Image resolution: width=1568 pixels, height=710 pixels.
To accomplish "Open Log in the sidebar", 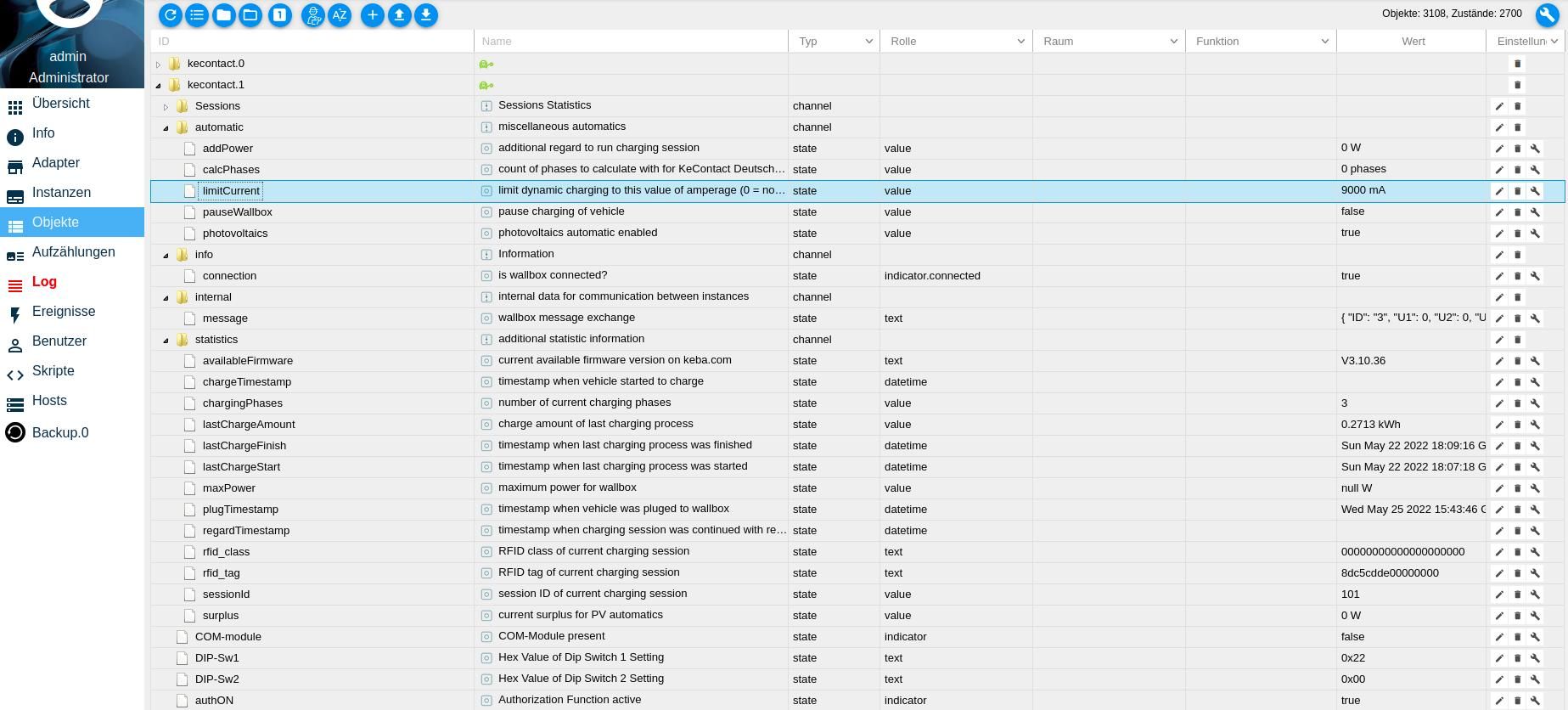I will tap(72, 282).
